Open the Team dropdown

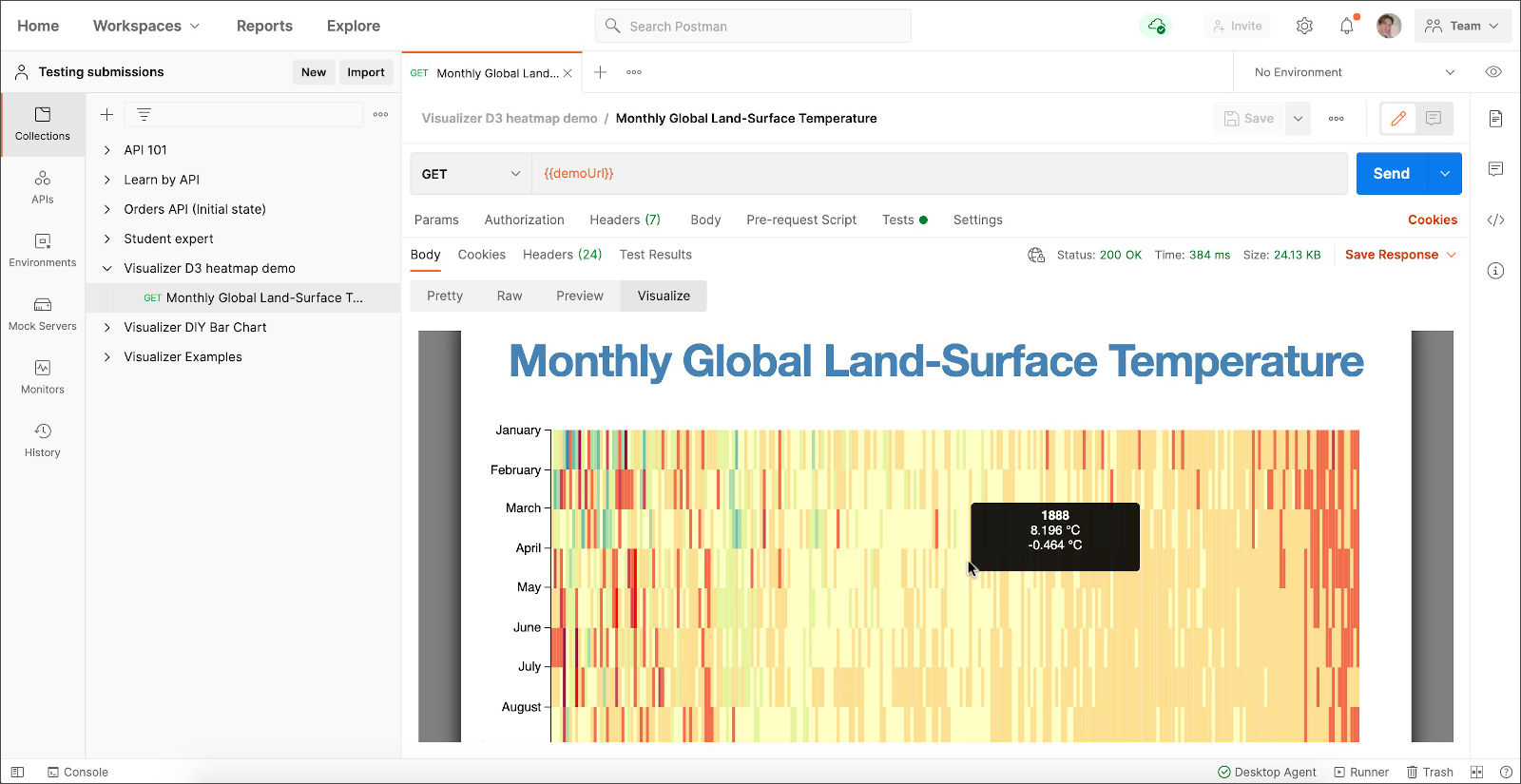pos(1463,26)
